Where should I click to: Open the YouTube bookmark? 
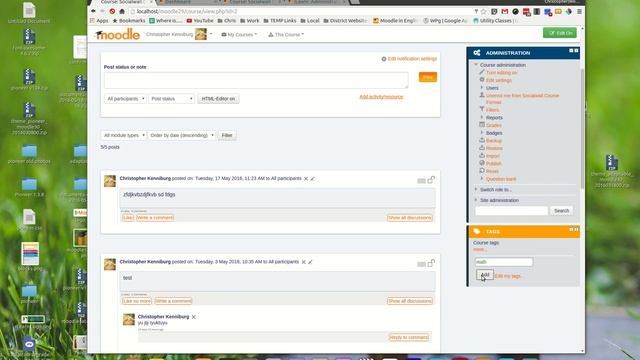[200, 20]
